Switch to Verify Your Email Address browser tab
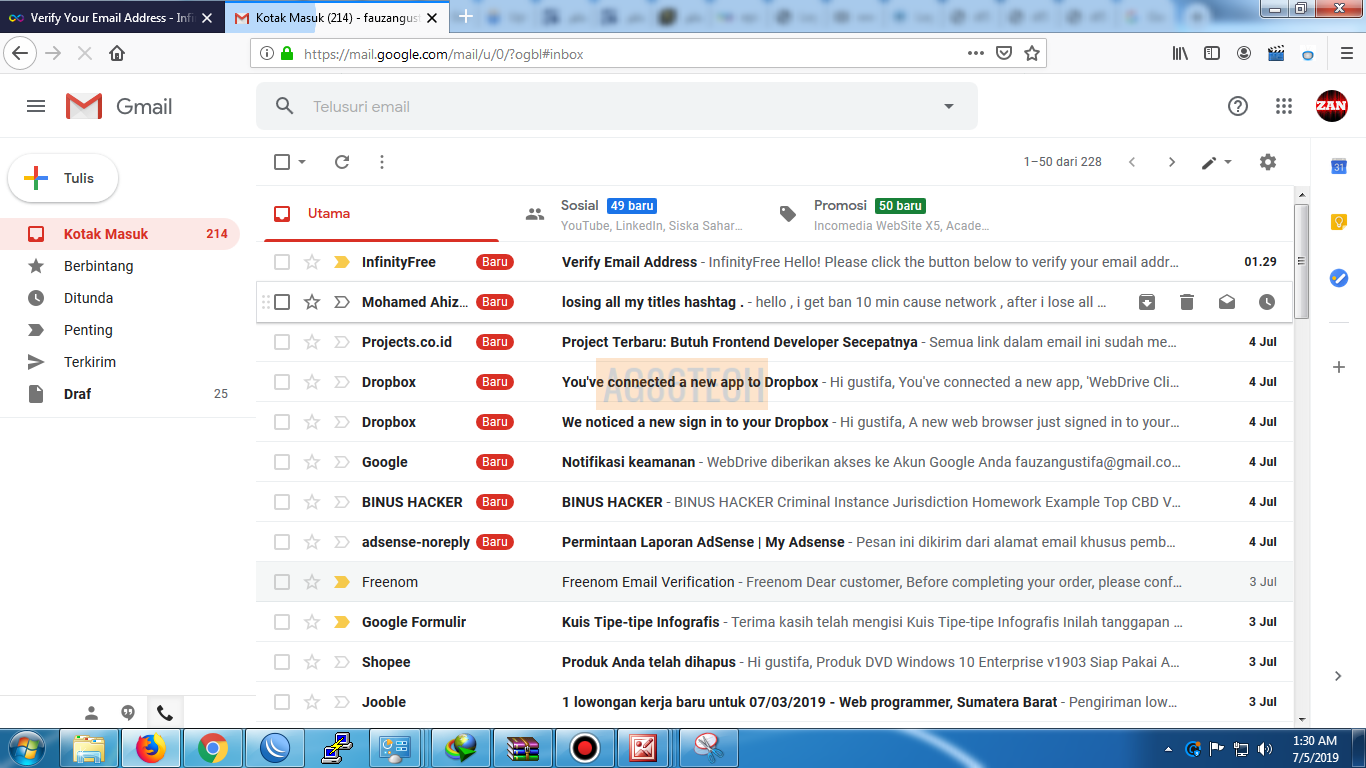 (x=111, y=17)
